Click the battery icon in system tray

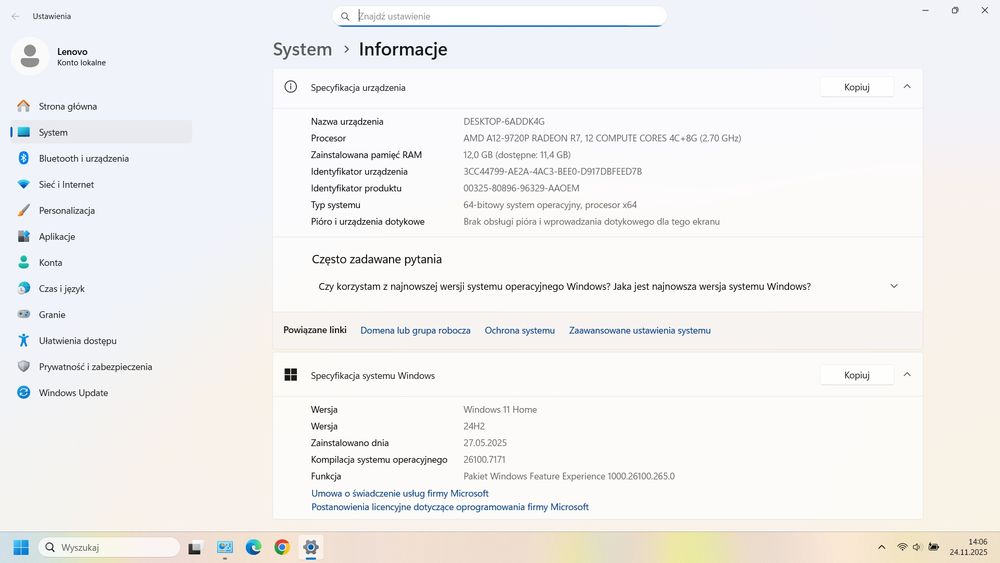934,547
